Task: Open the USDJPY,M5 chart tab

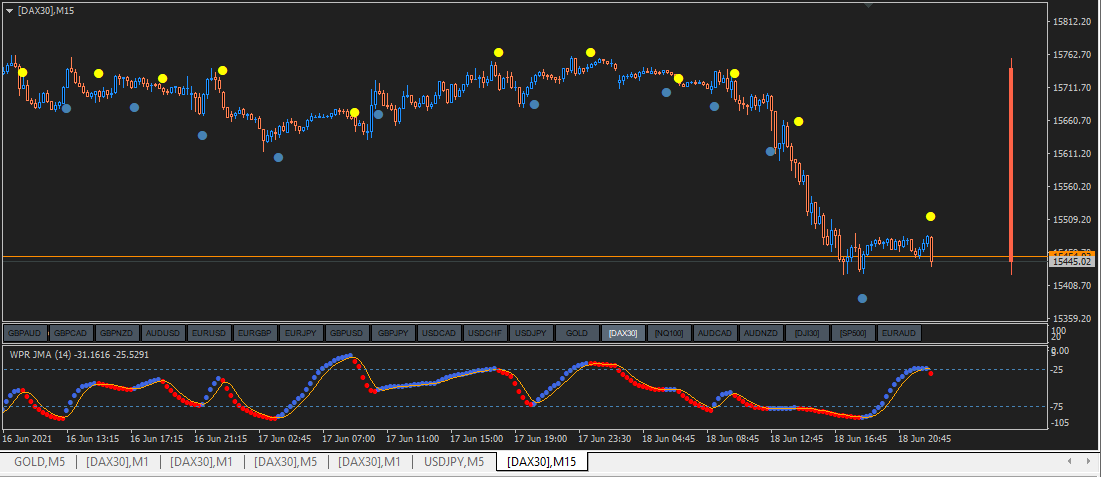Action: (x=454, y=462)
